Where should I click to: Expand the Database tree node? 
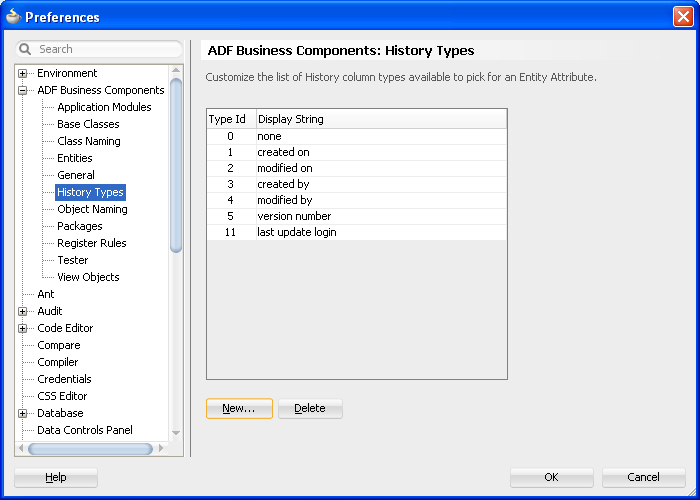(22, 413)
